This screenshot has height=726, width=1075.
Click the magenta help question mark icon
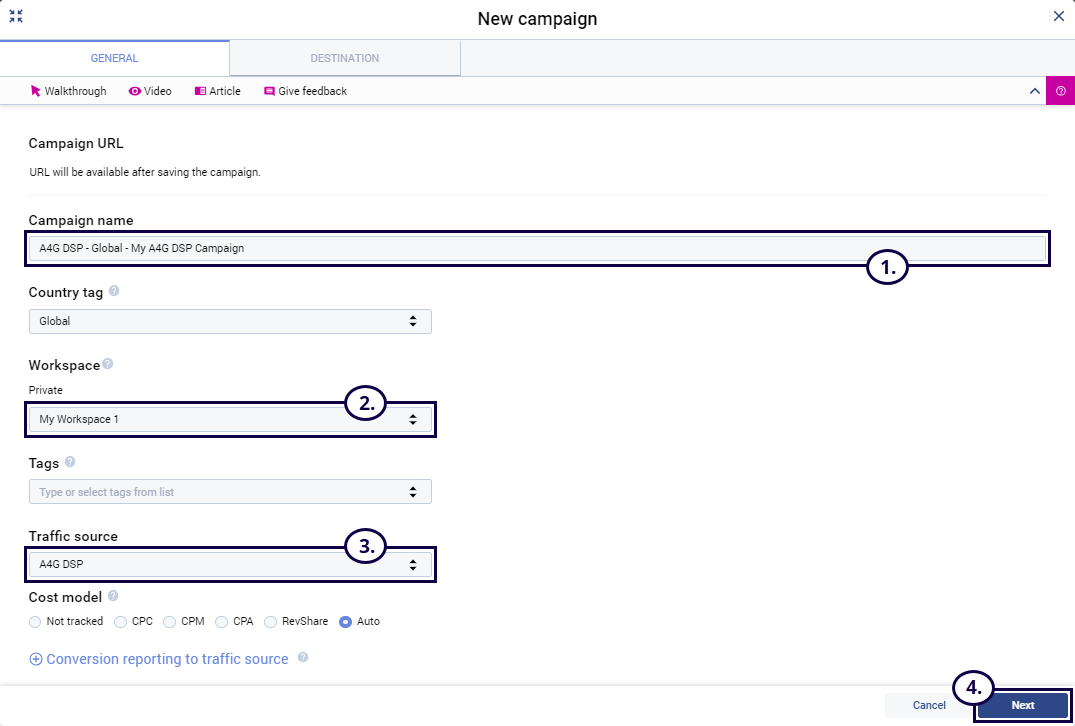(x=1060, y=91)
